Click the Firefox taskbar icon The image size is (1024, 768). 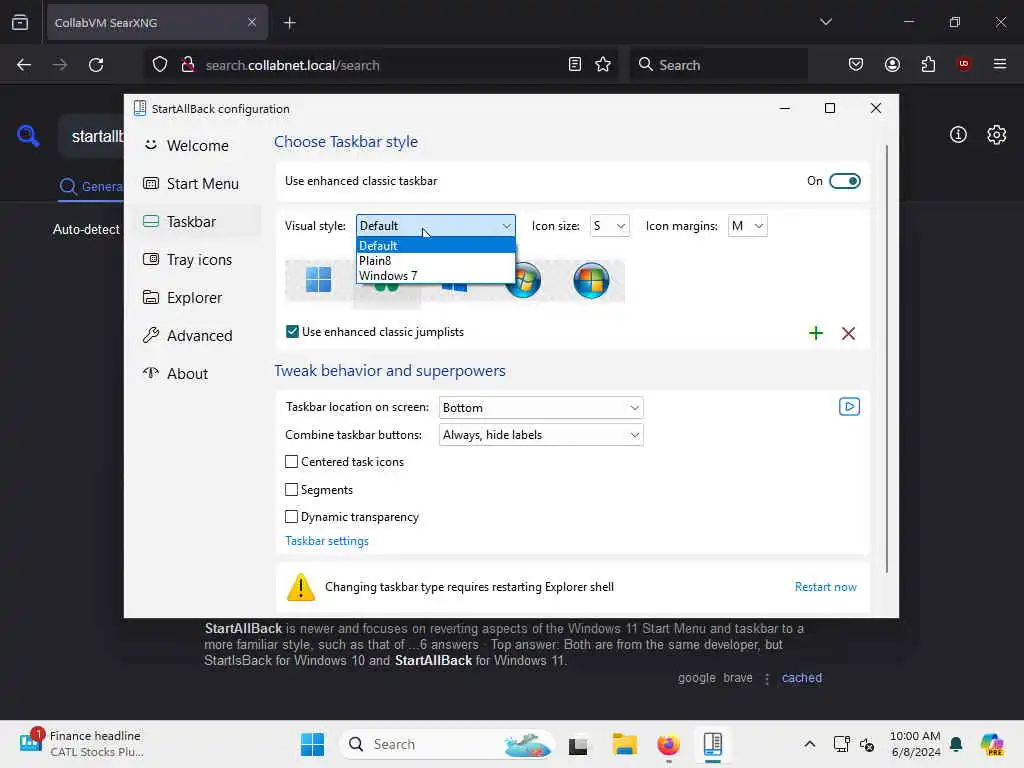tap(668, 744)
